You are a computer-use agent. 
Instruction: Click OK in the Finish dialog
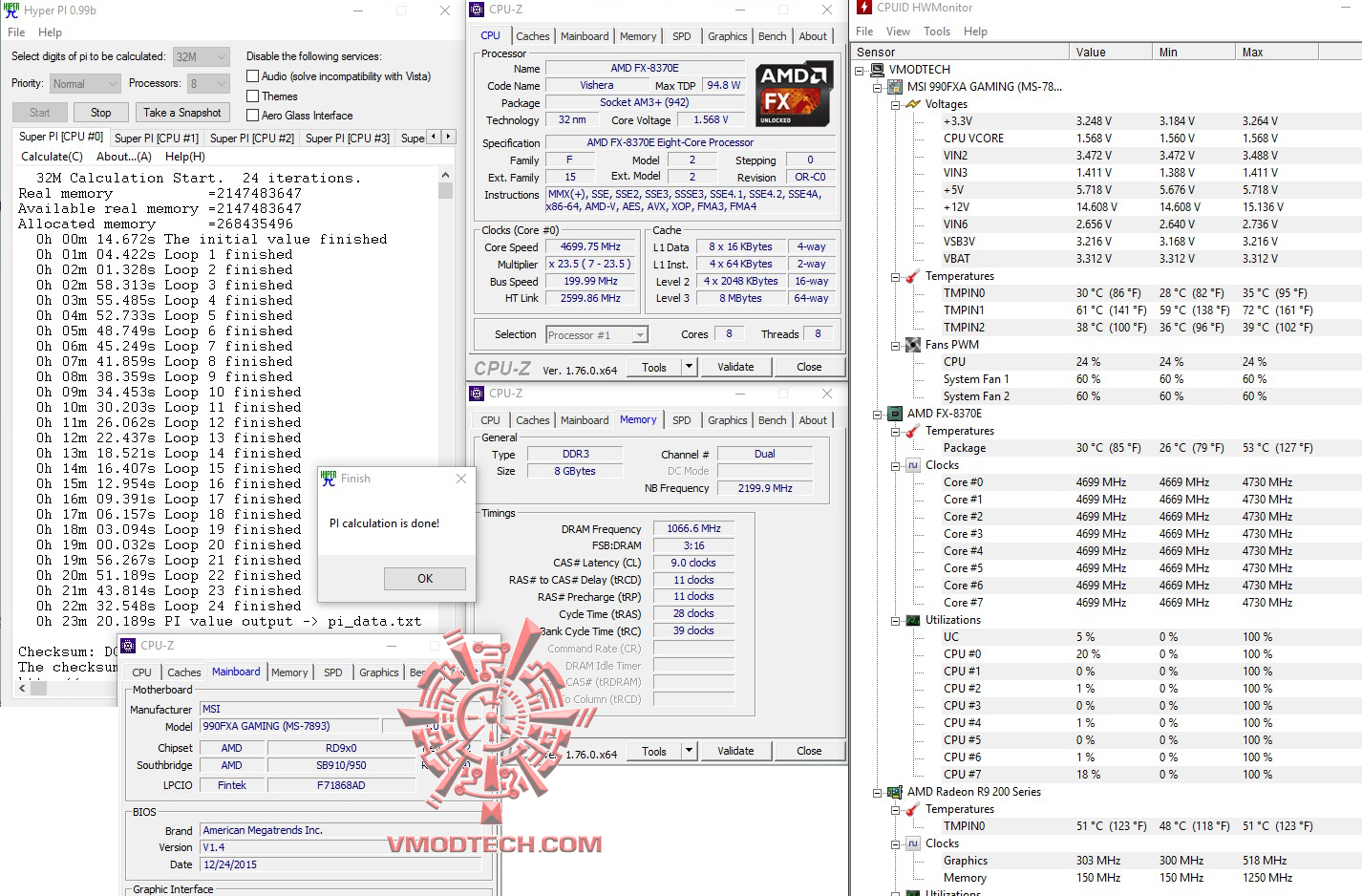coord(425,579)
